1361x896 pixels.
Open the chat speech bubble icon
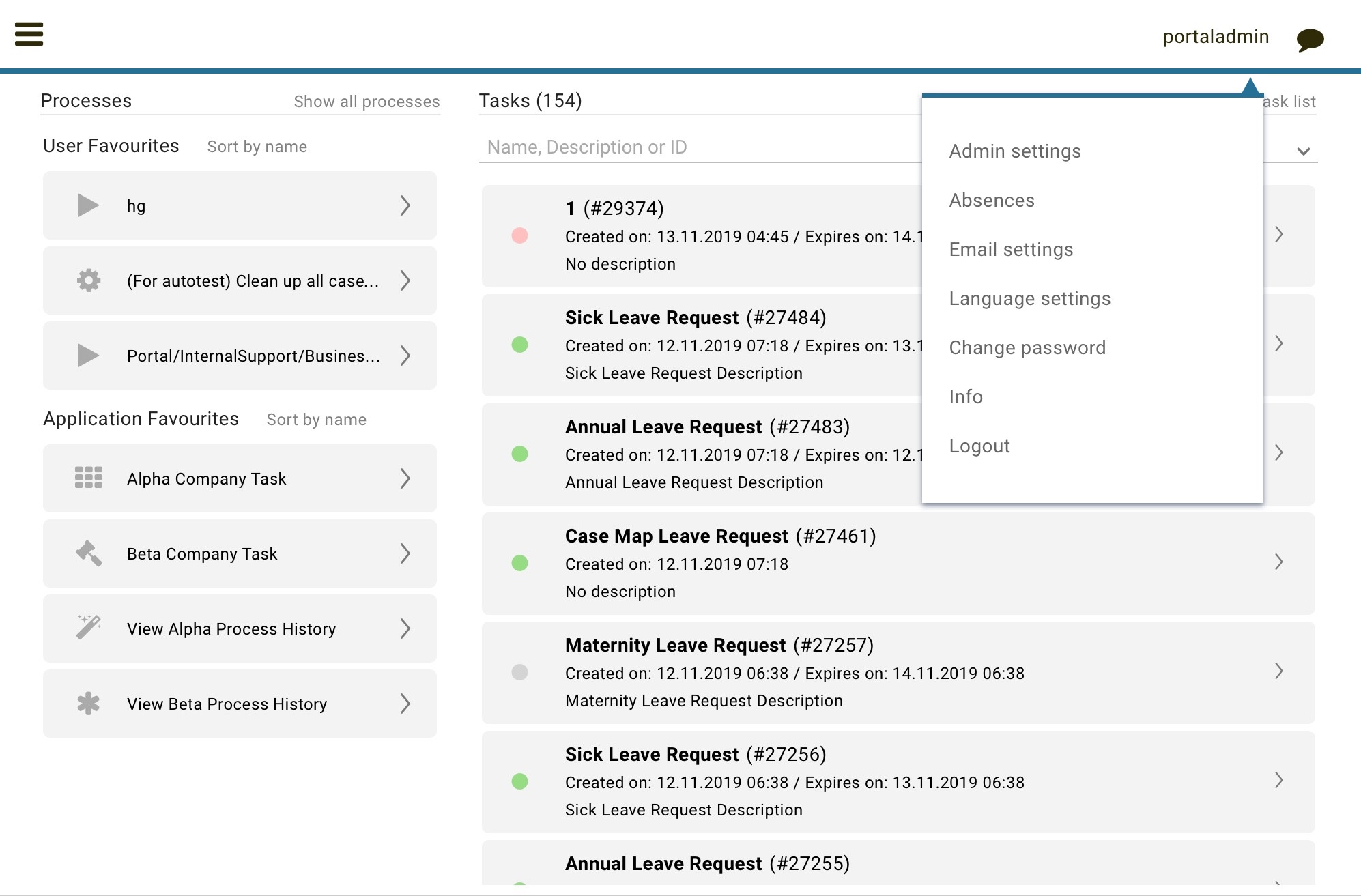[1310, 39]
